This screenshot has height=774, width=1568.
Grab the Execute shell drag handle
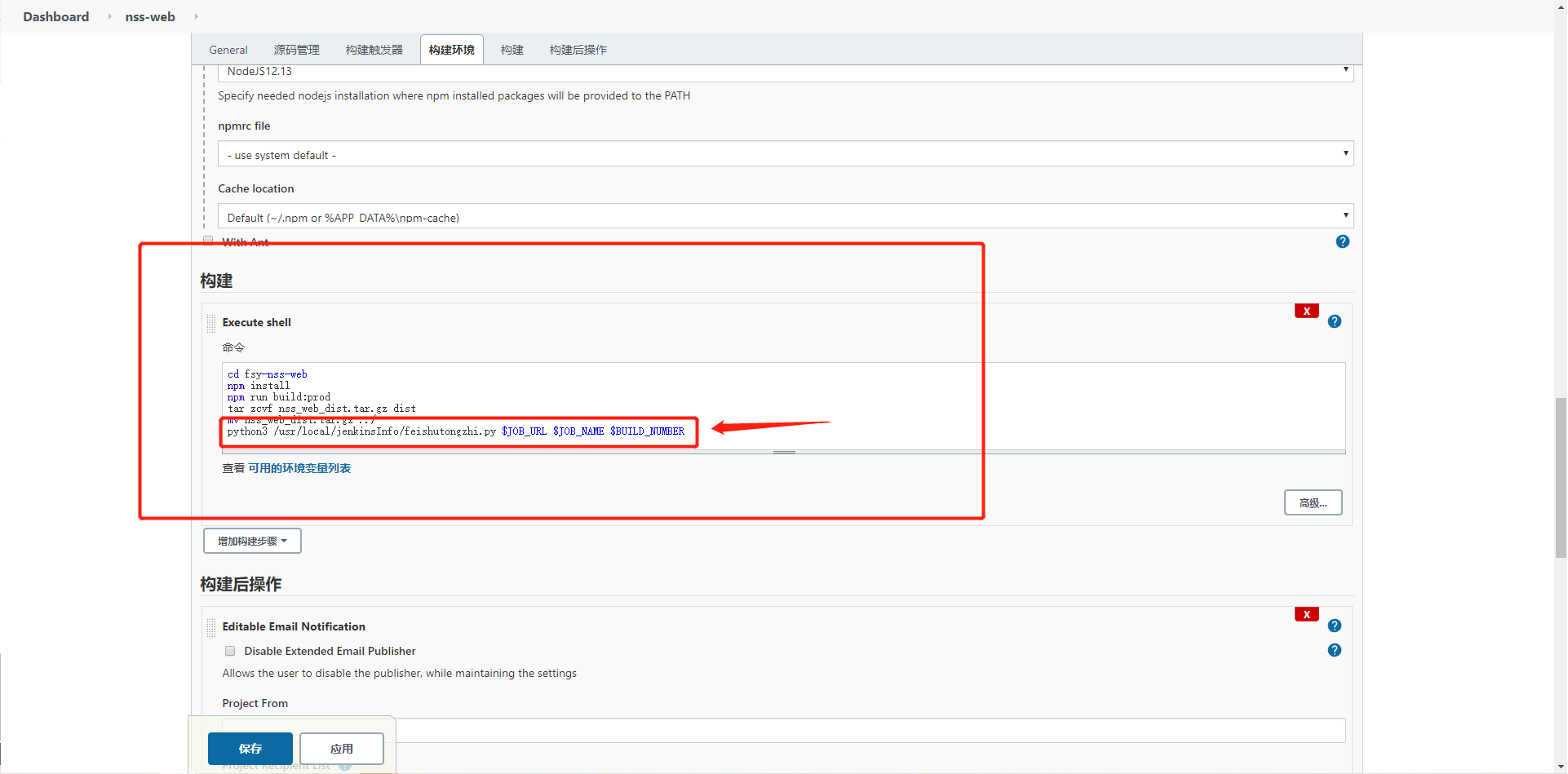point(211,323)
